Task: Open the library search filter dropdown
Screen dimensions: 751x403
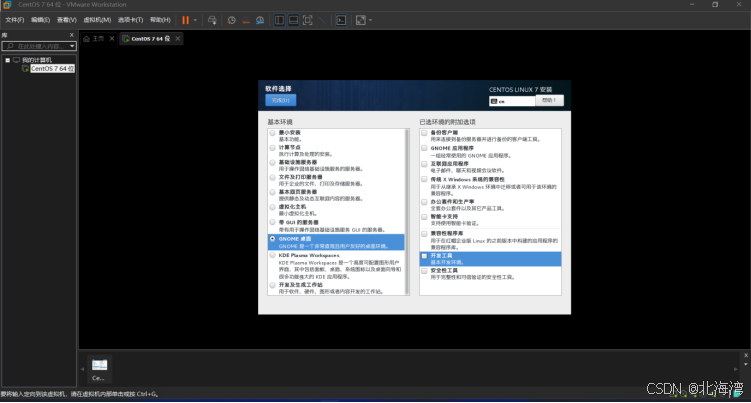Action: tap(72, 46)
